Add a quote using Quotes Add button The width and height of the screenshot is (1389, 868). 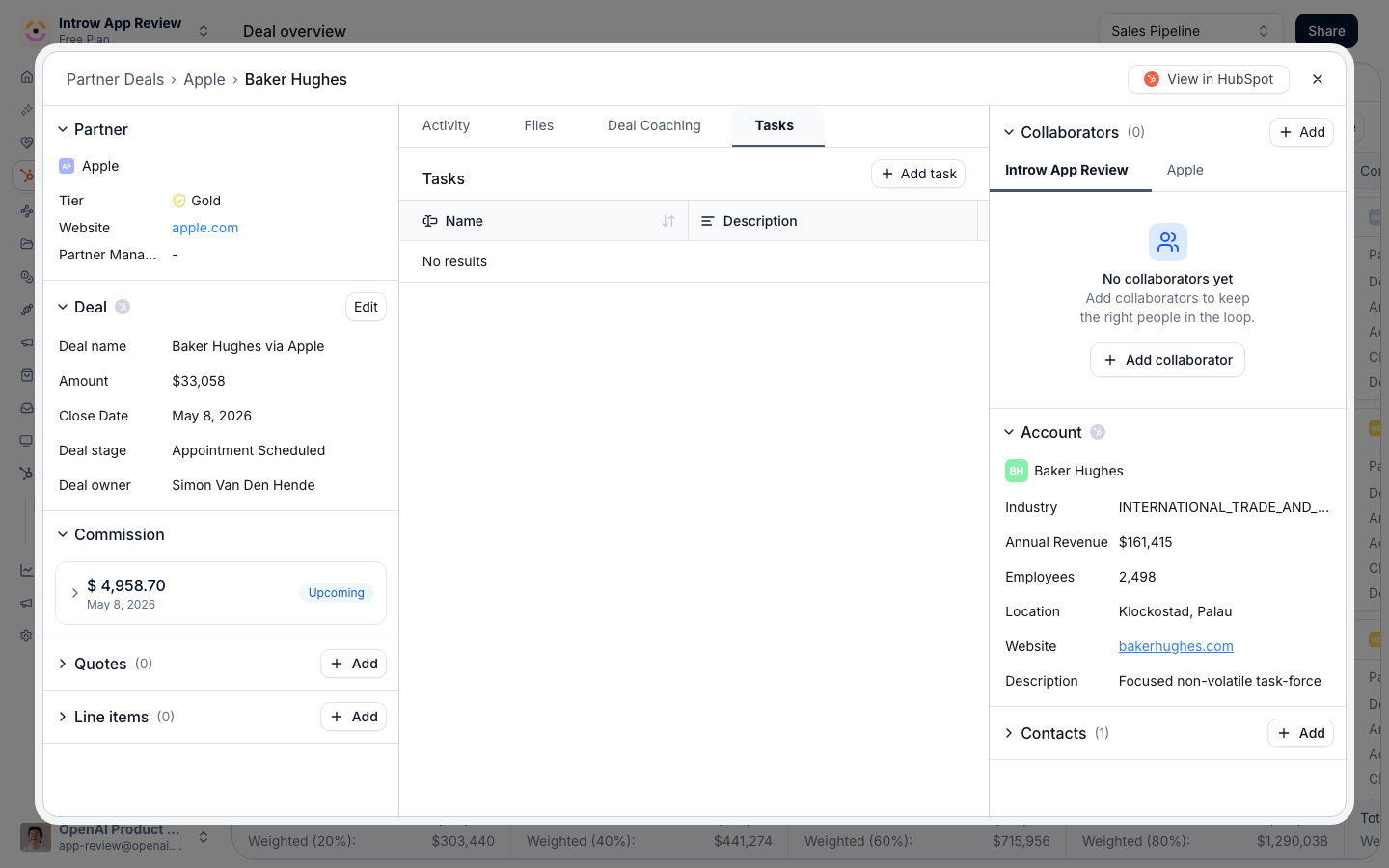[353, 664]
